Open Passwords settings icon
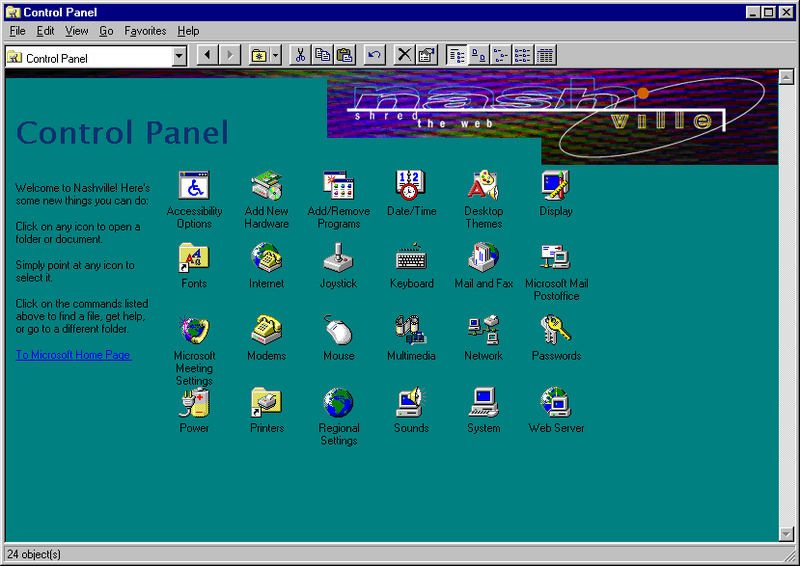The height and width of the screenshot is (566, 800). point(556,331)
